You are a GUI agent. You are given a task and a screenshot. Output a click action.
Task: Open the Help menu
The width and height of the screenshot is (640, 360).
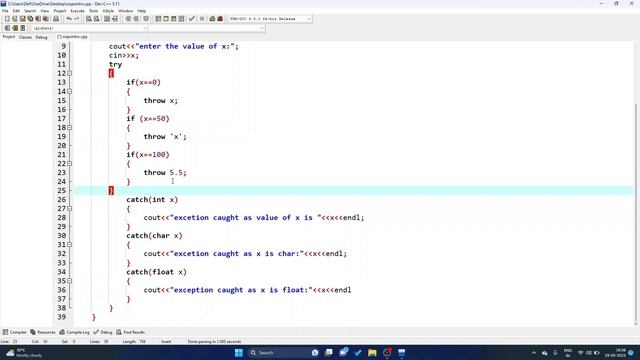point(142,11)
